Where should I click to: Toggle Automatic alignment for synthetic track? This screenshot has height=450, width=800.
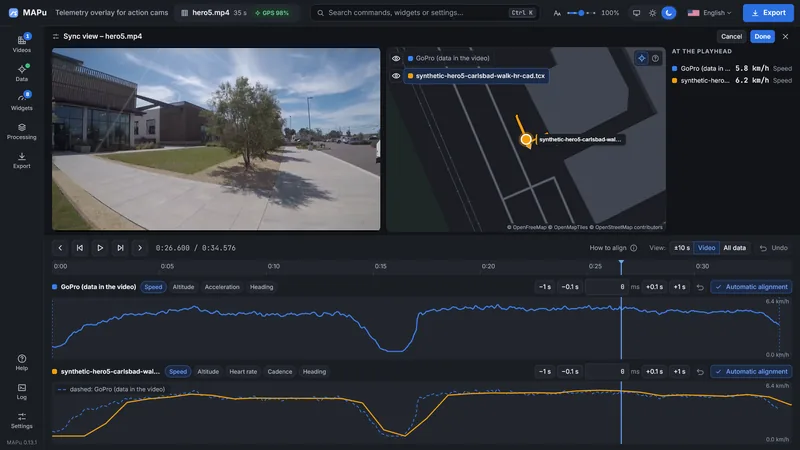point(751,372)
